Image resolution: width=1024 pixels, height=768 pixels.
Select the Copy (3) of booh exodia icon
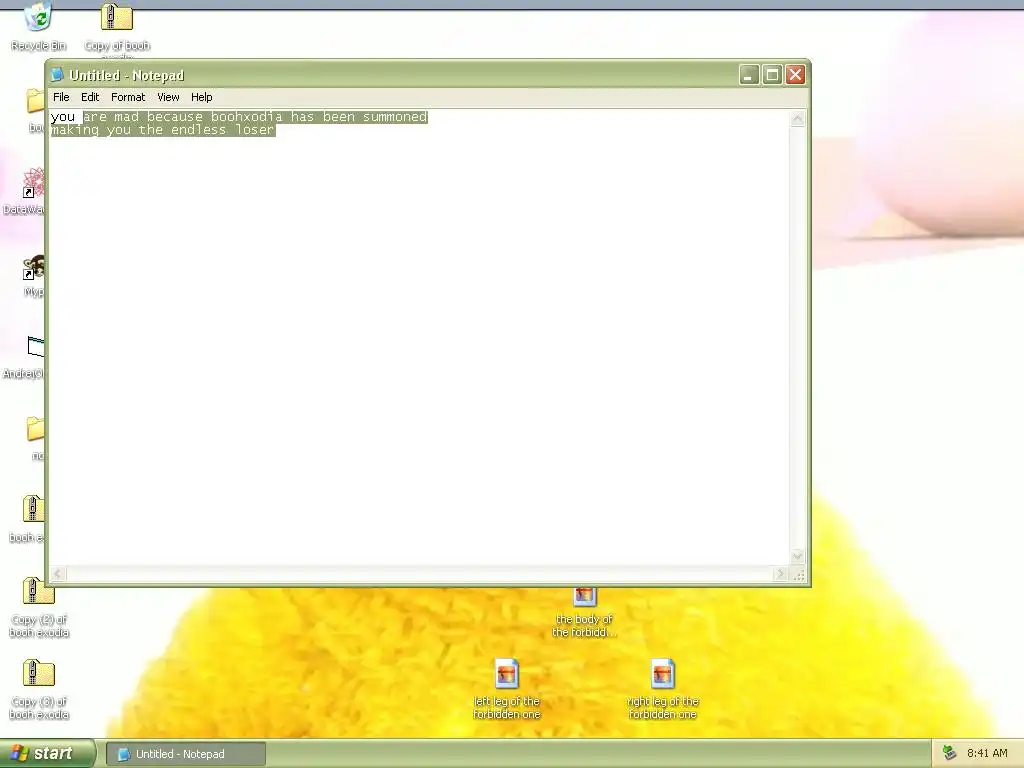(39, 690)
